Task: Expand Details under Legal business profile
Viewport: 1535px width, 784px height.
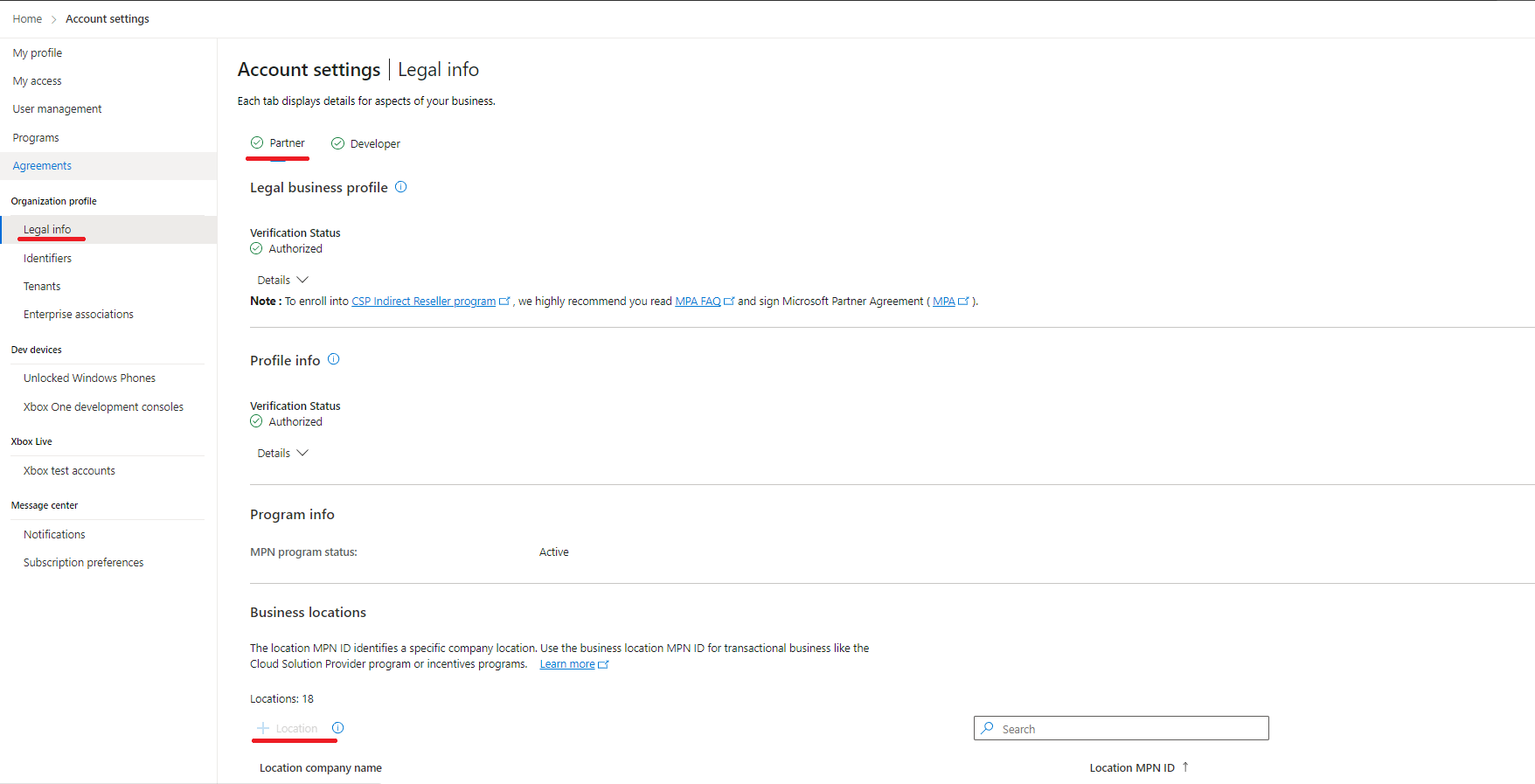Action: (x=282, y=281)
